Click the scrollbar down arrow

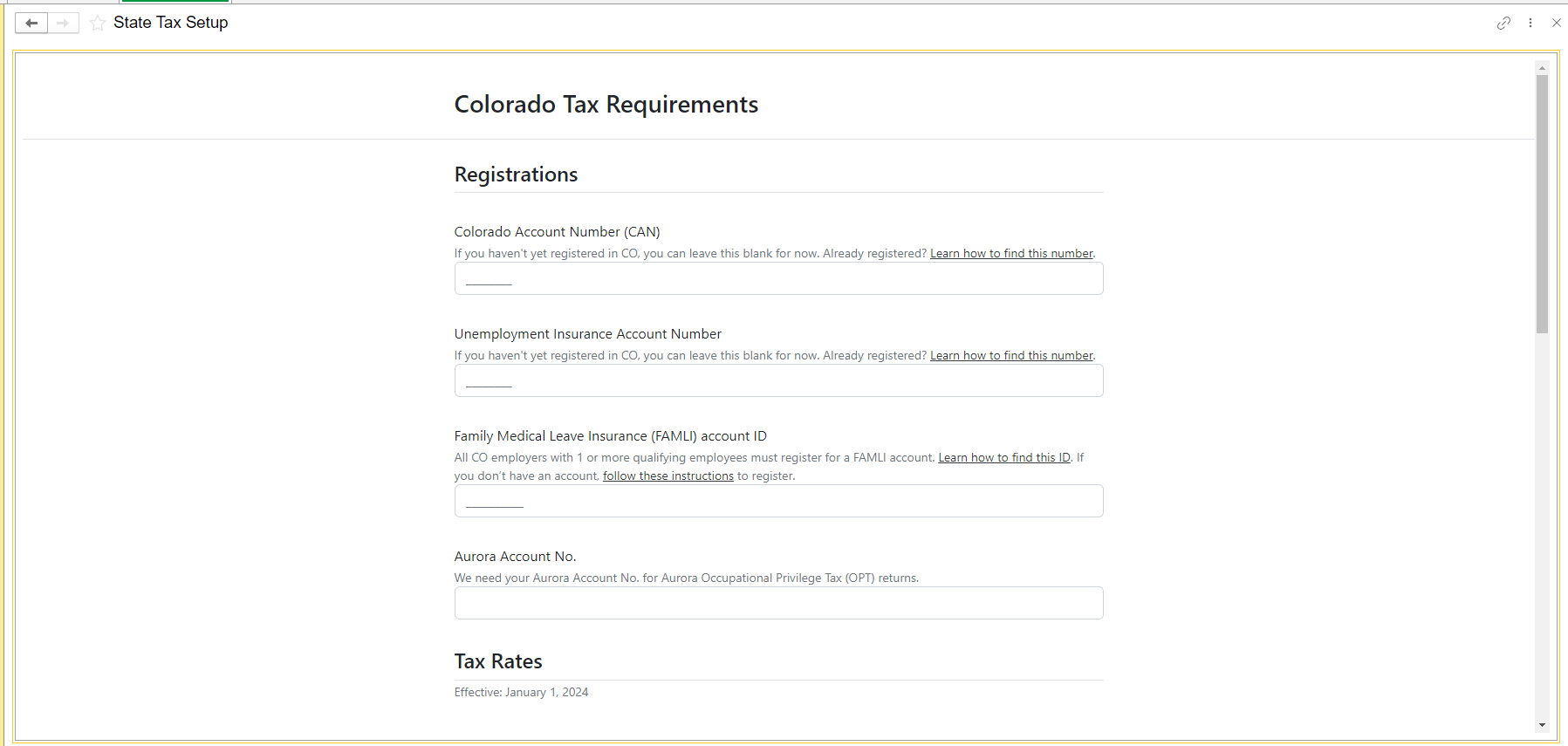click(1542, 725)
